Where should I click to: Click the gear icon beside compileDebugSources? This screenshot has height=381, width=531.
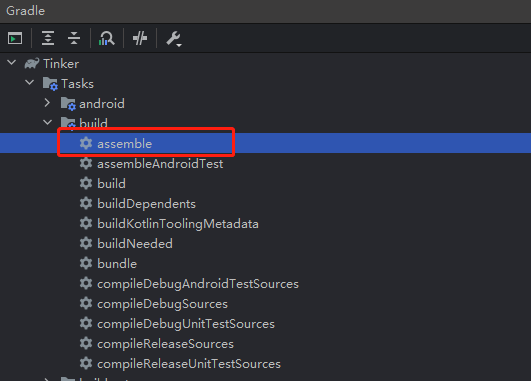tap(86, 304)
